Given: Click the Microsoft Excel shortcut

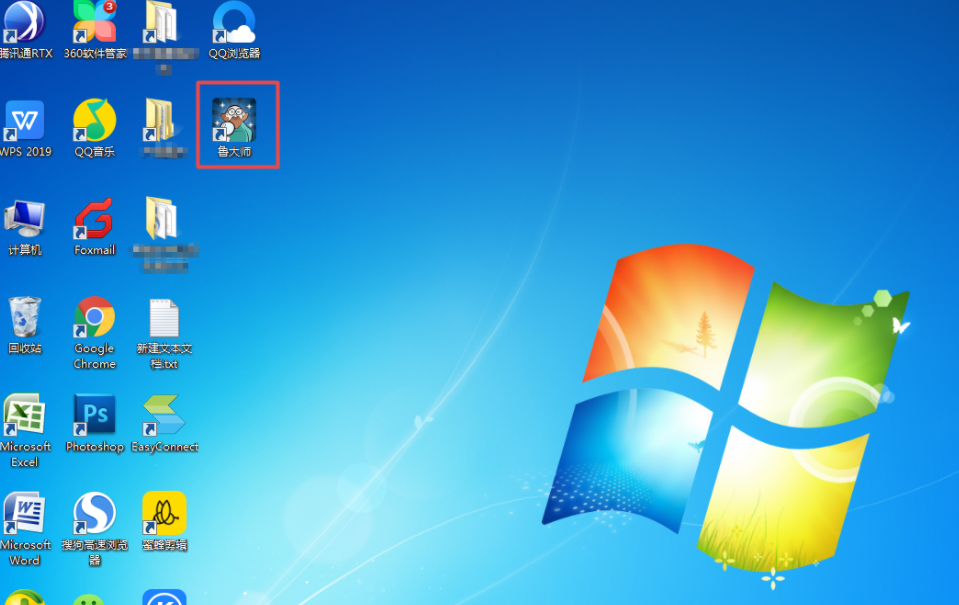Looking at the screenshot, I should [25, 431].
